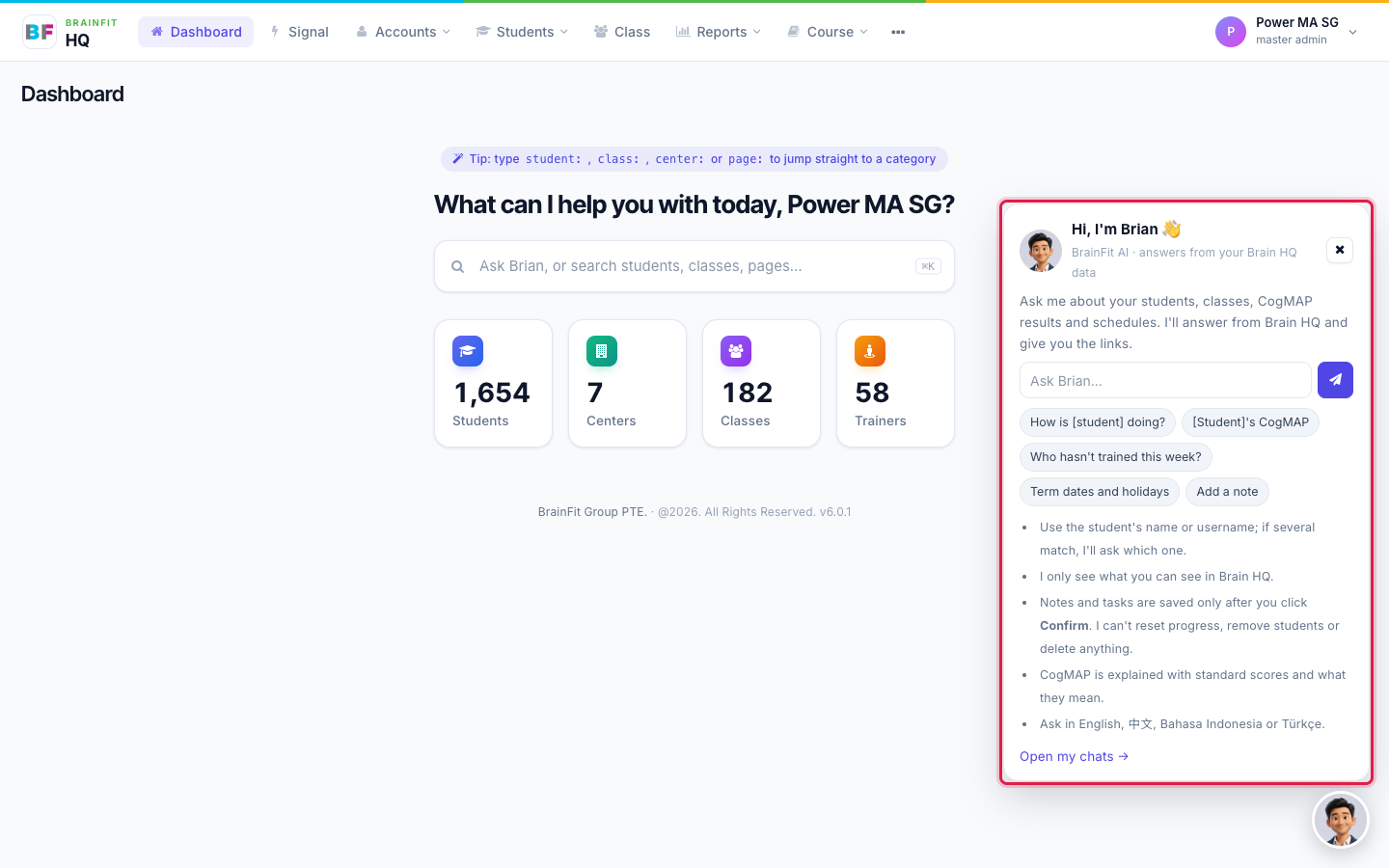Select 'Who hasn't trained this week?' chip
This screenshot has width=1389, height=868.
click(1116, 457)
